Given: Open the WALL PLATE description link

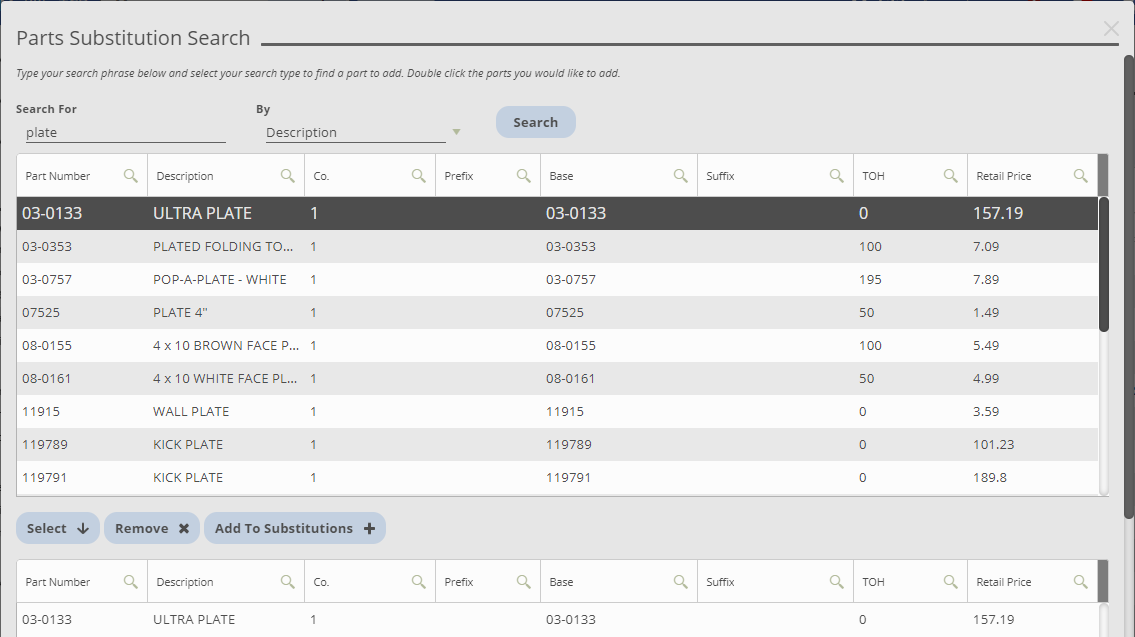Looking at the screenshot, I should pos(190,411).
